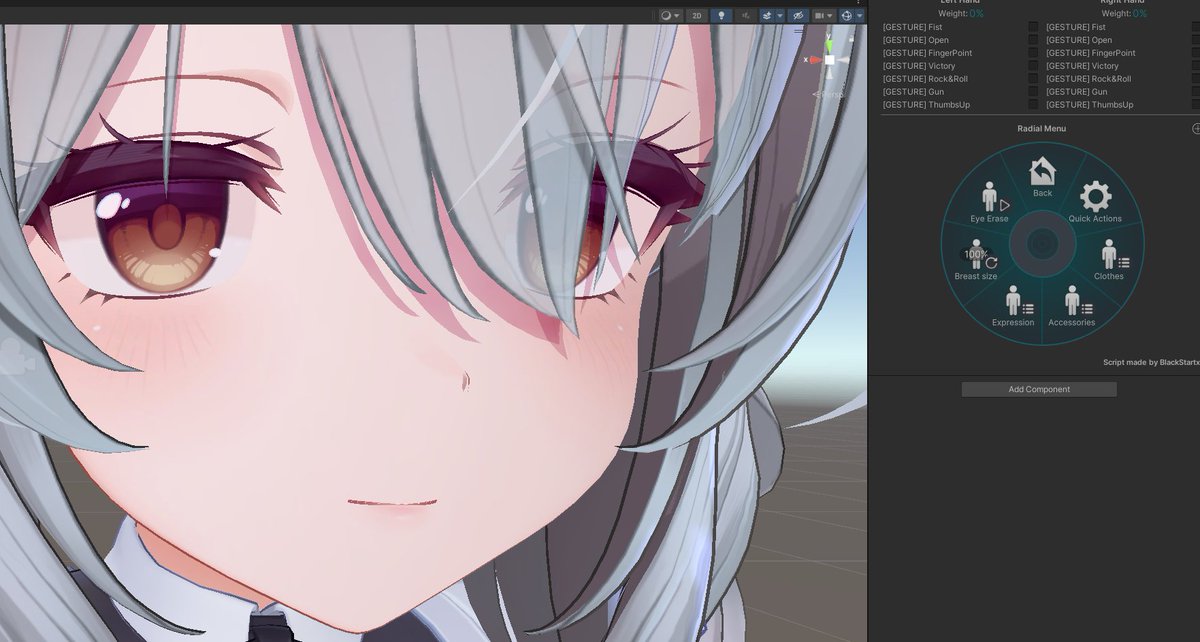Click the Radial Menu heading text
The width and height of the screenshot is (1200, 642).
(1042, 128)
